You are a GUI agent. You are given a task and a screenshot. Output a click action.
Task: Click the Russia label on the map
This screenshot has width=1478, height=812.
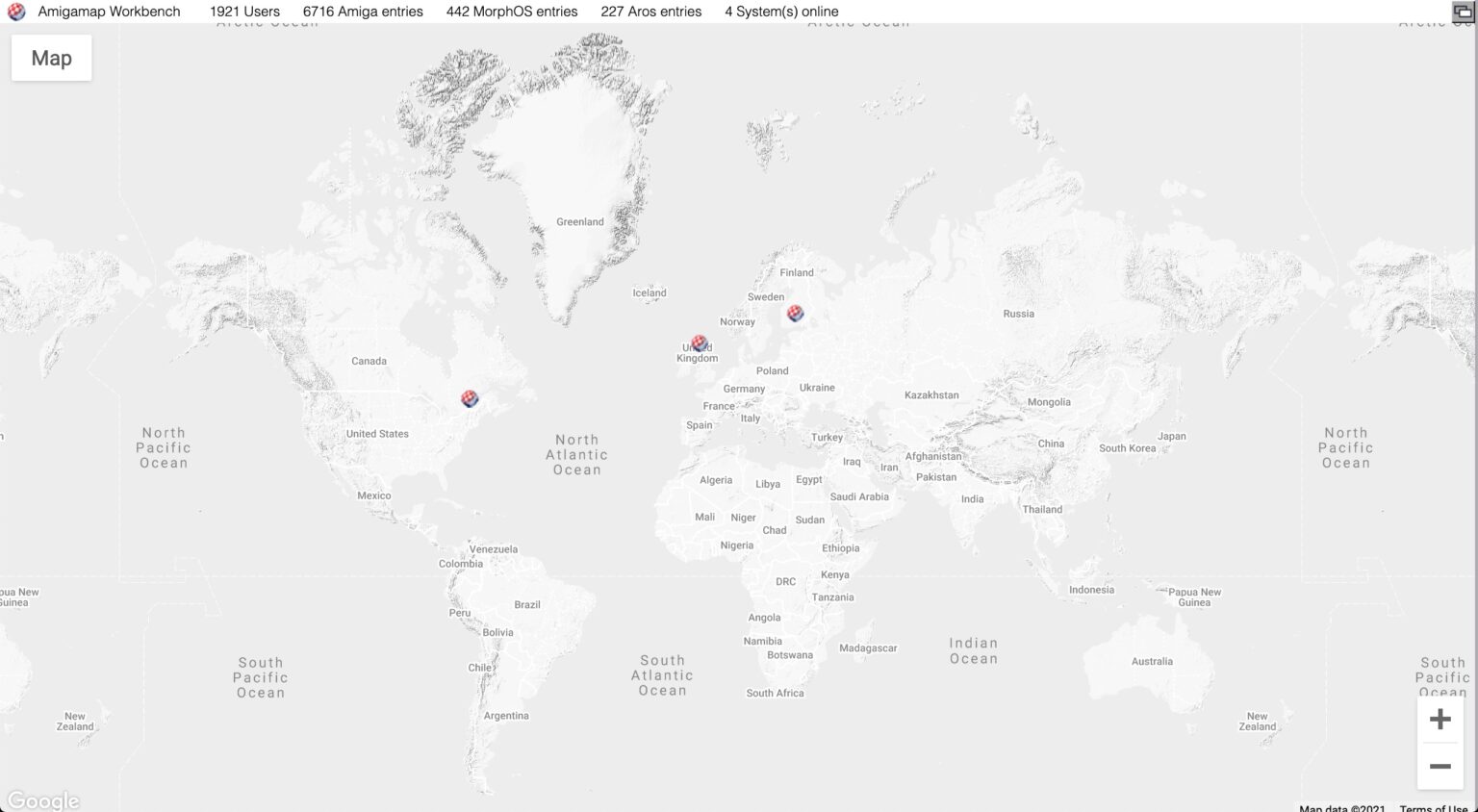pos(1018,314)
